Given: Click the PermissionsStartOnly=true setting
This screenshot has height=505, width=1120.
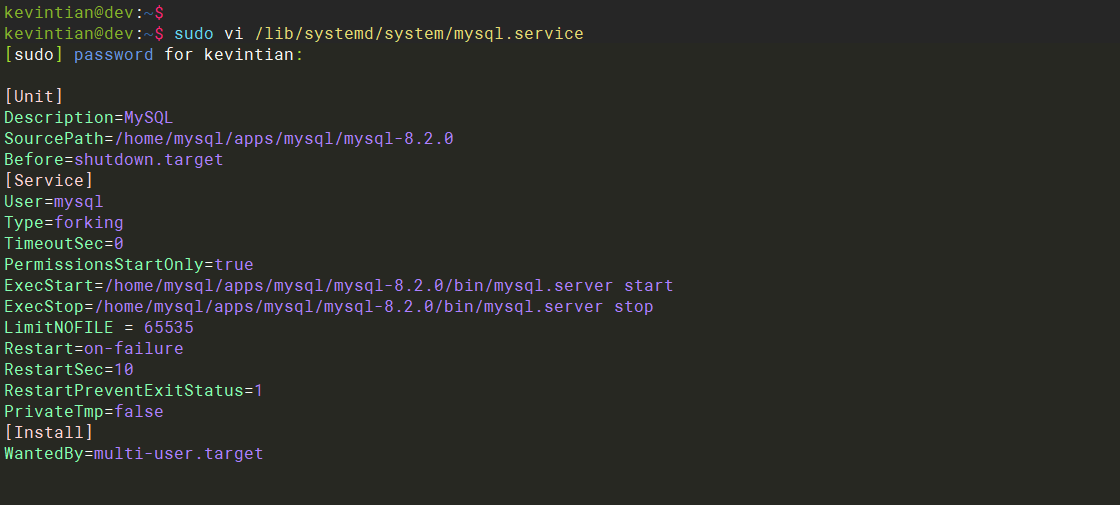Looking at the screenshot, I should coord(128,264).
